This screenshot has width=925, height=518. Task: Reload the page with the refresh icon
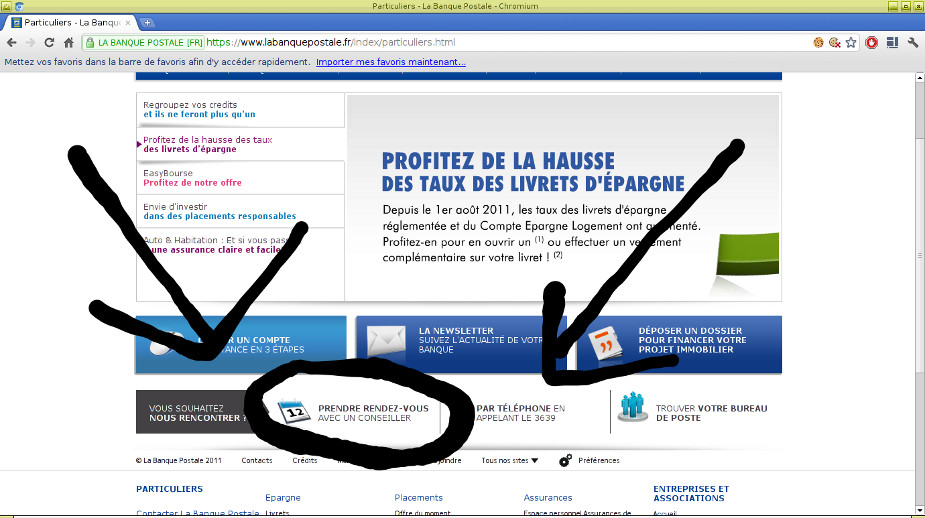pyautogui.click(x=50, y=42)
